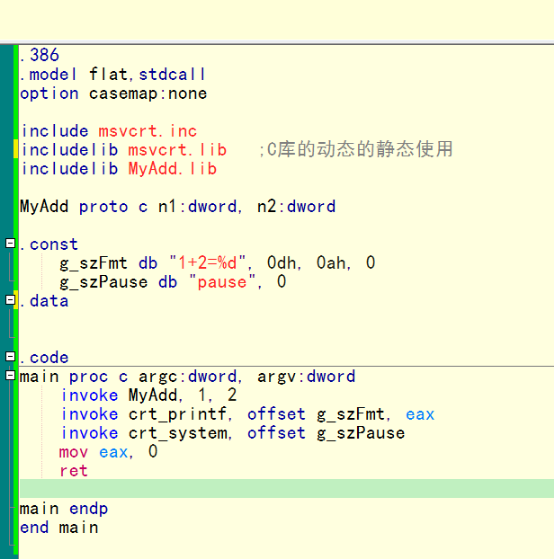Click the 'mov' instruction

(x=74, y=452)
